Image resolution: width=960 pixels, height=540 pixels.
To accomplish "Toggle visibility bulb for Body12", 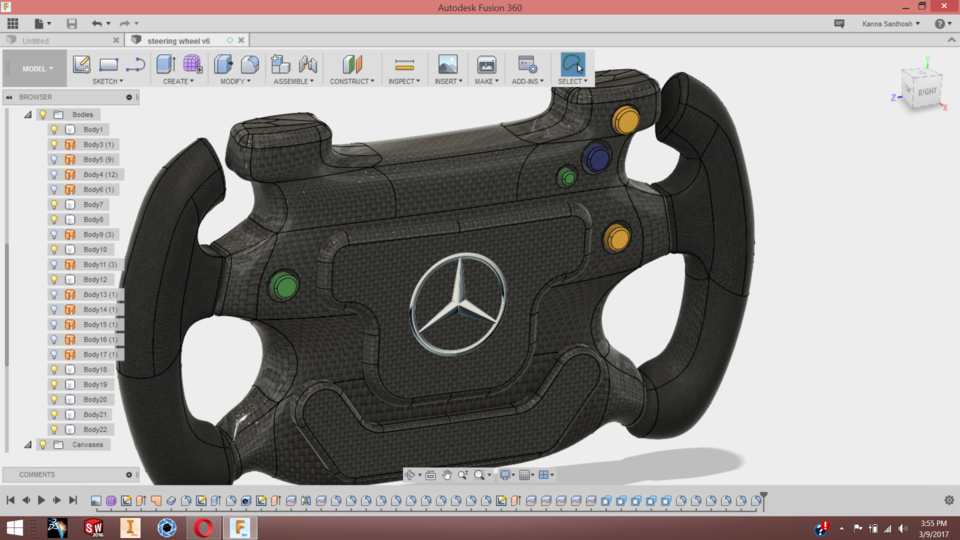I will coord(54,279).
